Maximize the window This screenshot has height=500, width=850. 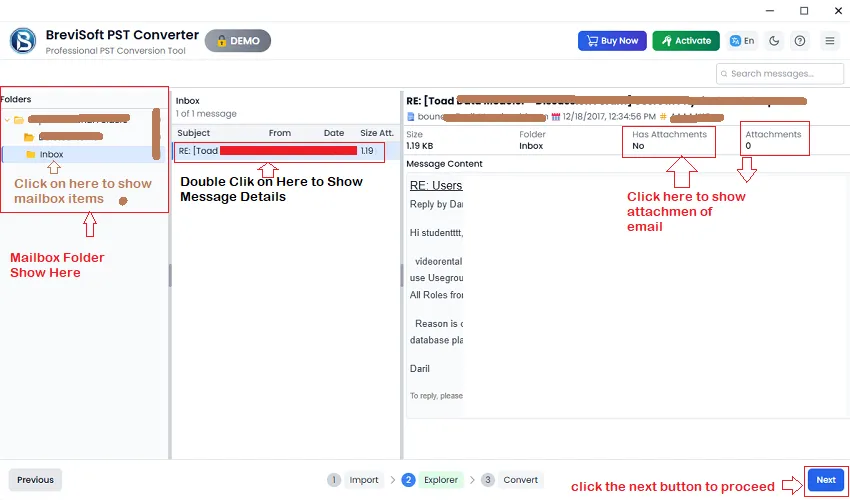click(x=804, y=11)
